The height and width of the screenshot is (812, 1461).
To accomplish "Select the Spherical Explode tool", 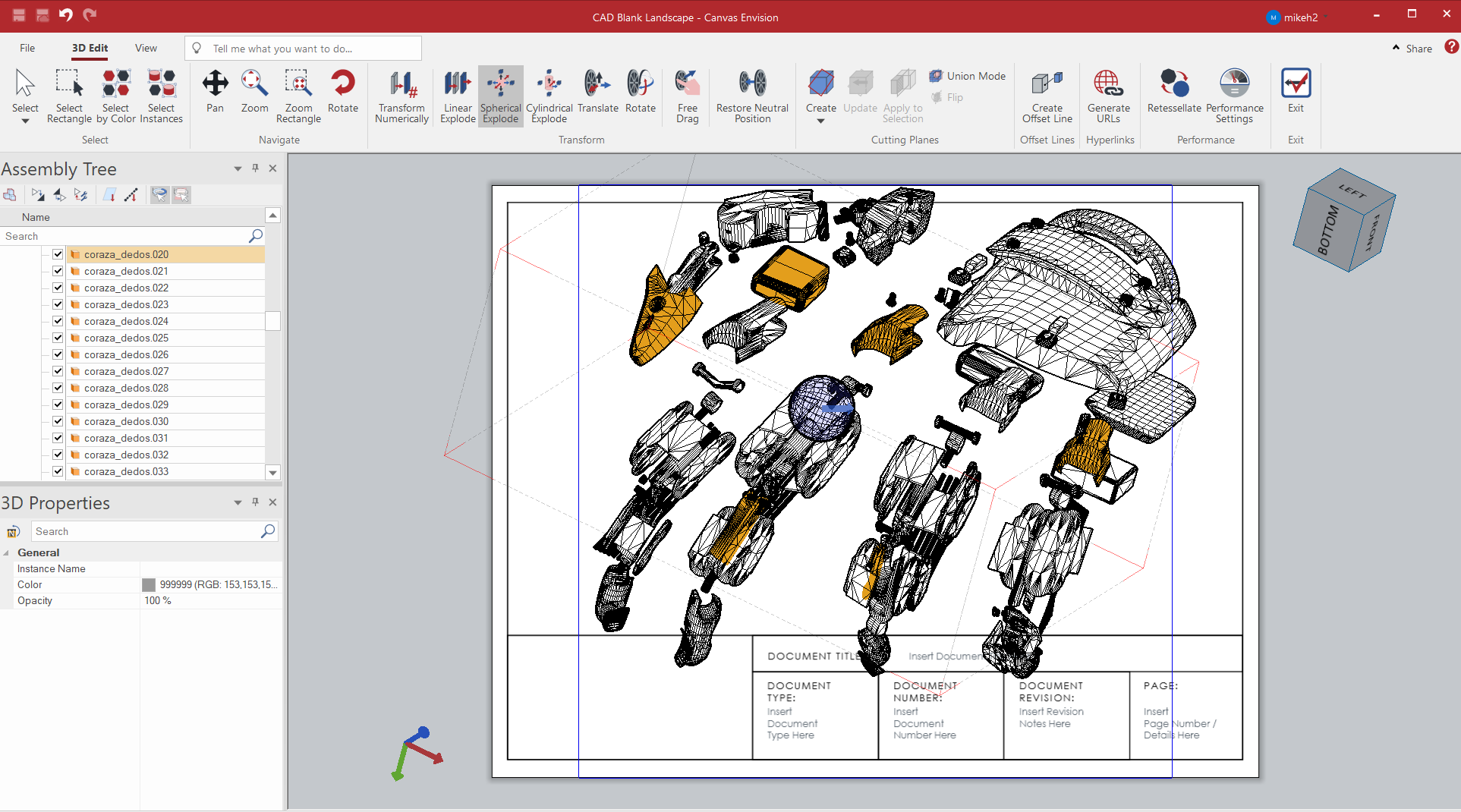I will pos(500,96).
